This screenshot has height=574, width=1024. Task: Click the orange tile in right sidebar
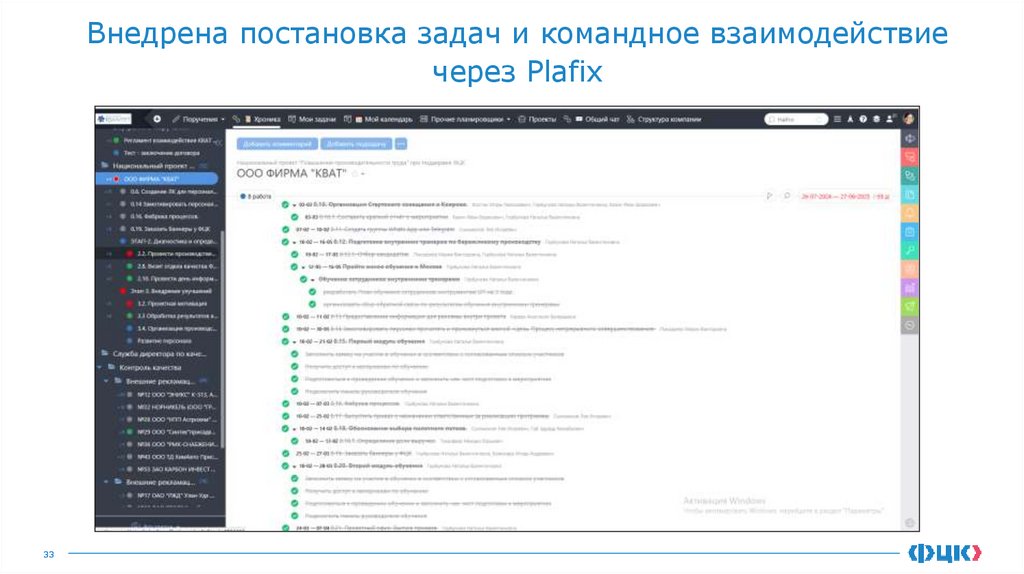910,214
